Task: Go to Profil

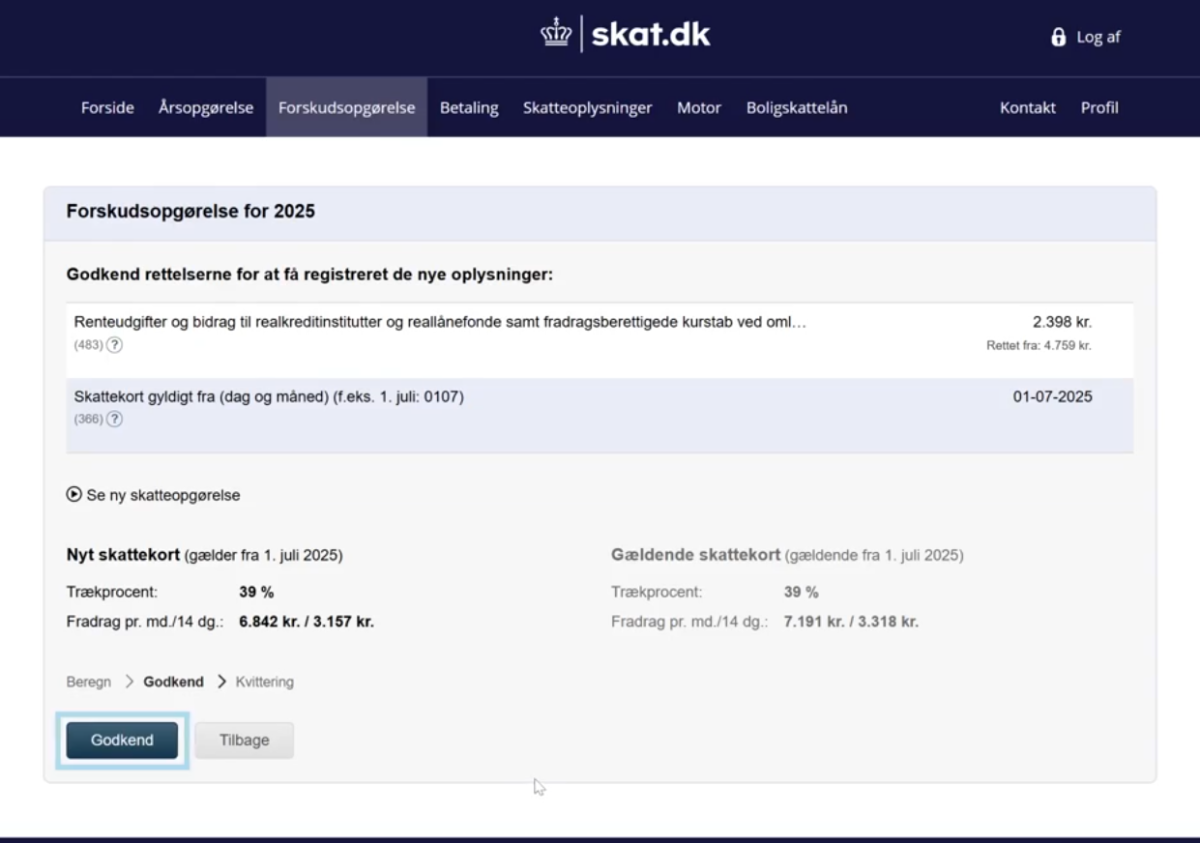Action: click(1099, 107)
